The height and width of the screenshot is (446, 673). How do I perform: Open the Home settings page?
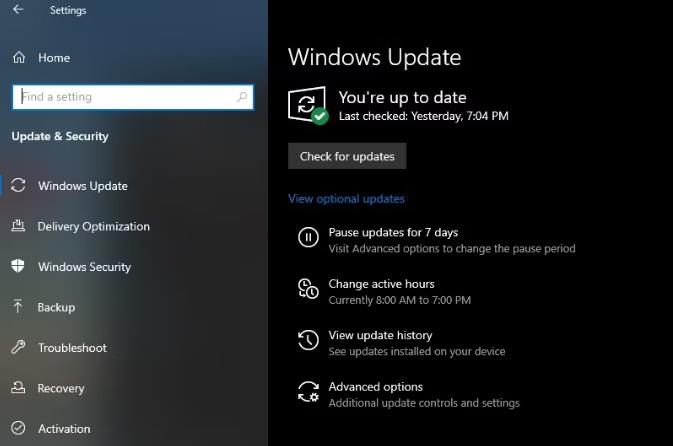pos(54,58)
